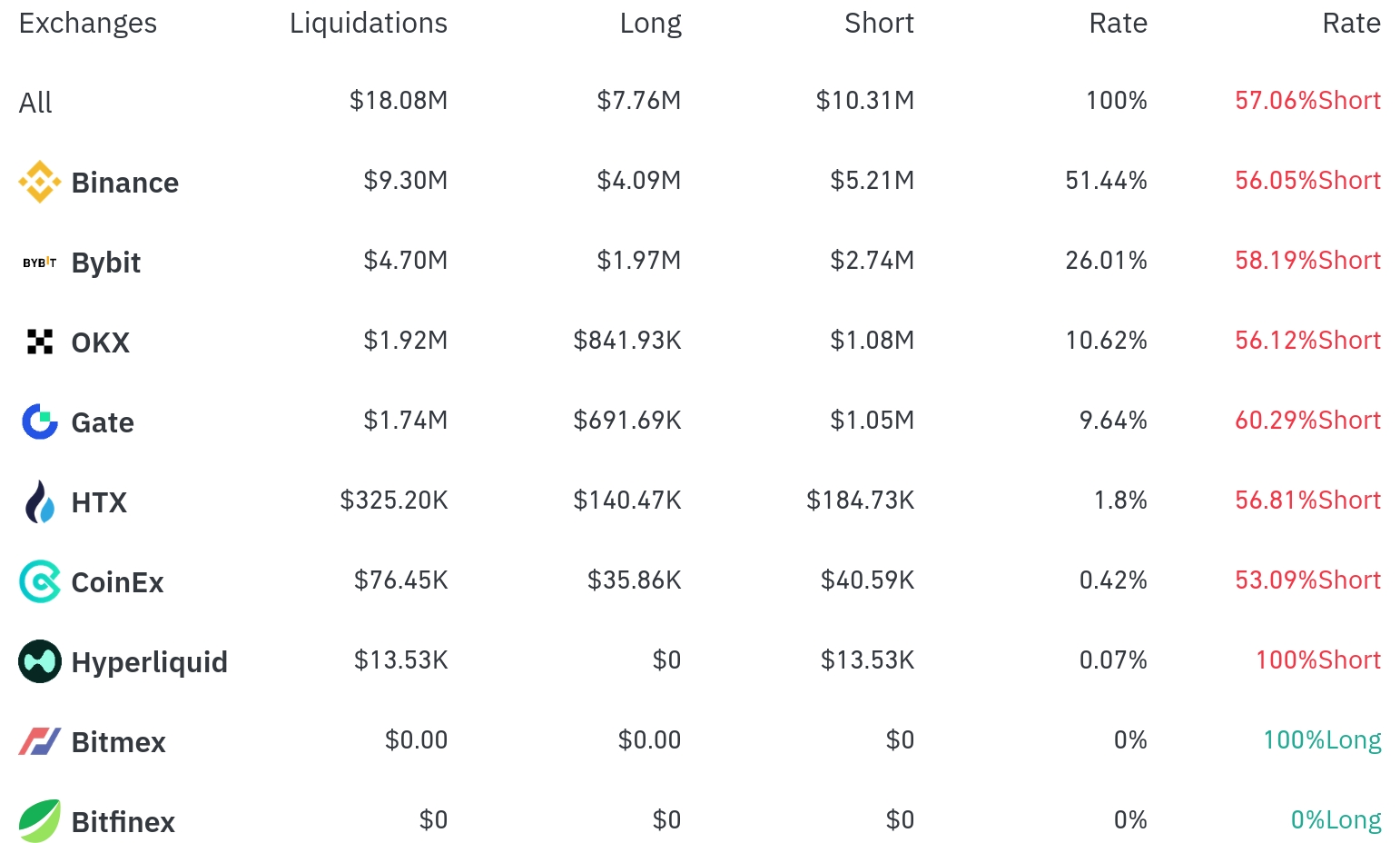1400x843 pixels.
Task: Click the Bitfinex leaf icon
Action: [x=40, y=821]
